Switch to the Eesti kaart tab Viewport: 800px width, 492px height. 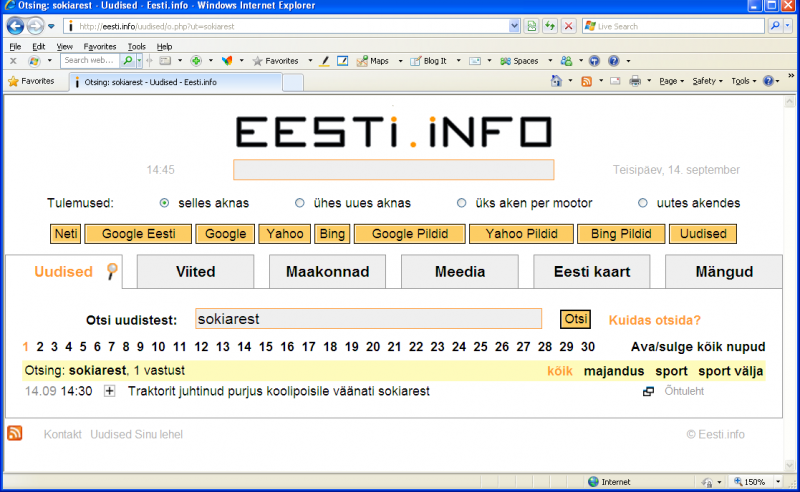point(592,272)
